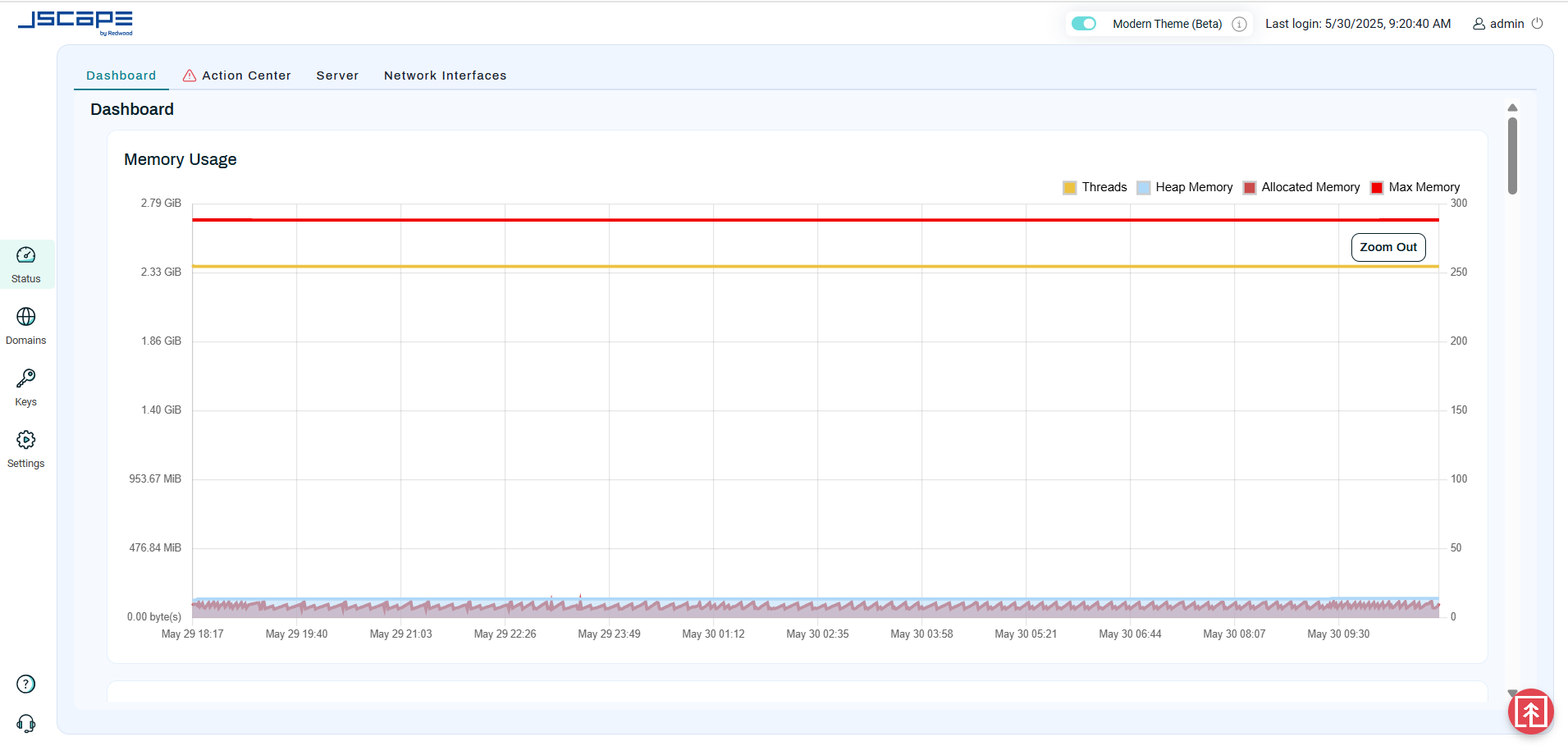Click the Modern Theme info icon

(x=1239, y=24)
